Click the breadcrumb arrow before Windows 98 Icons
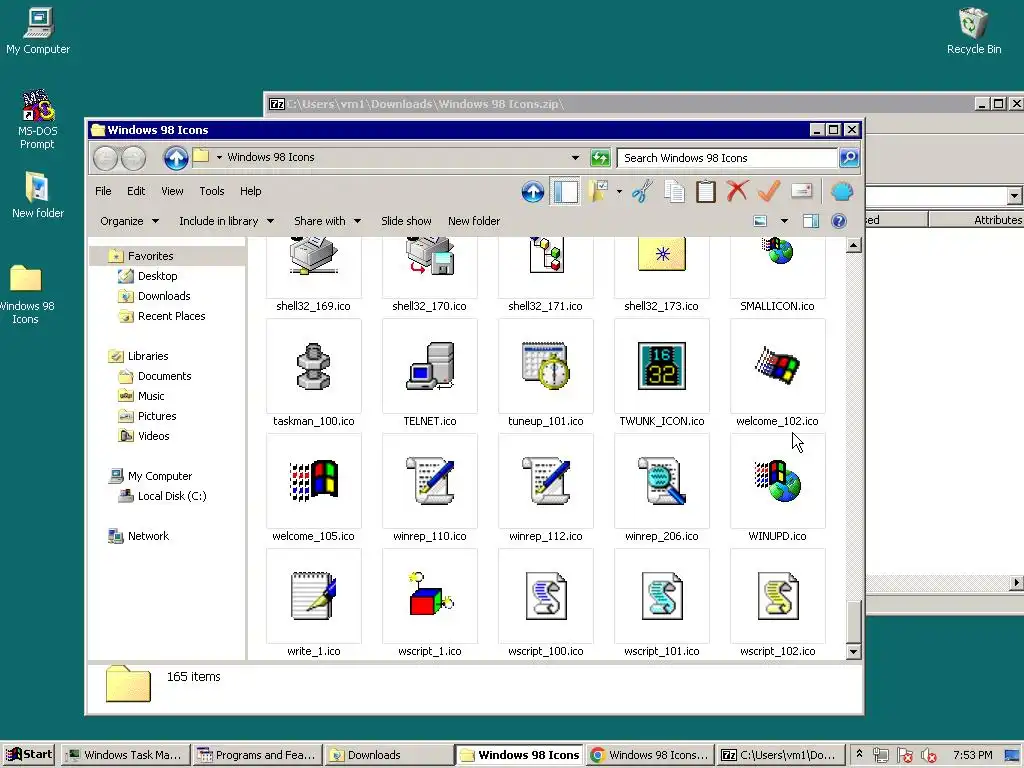Image resolution: width=1024 pixels, height=768 pixels. (x=219, y=157)
